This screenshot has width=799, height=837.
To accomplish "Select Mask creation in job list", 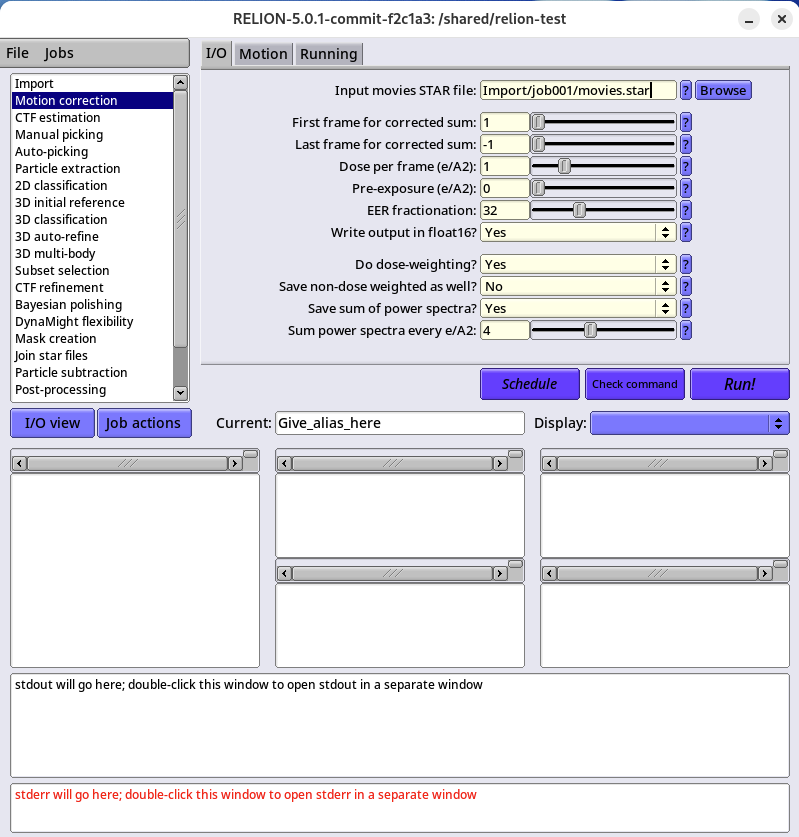I will 92,339.
